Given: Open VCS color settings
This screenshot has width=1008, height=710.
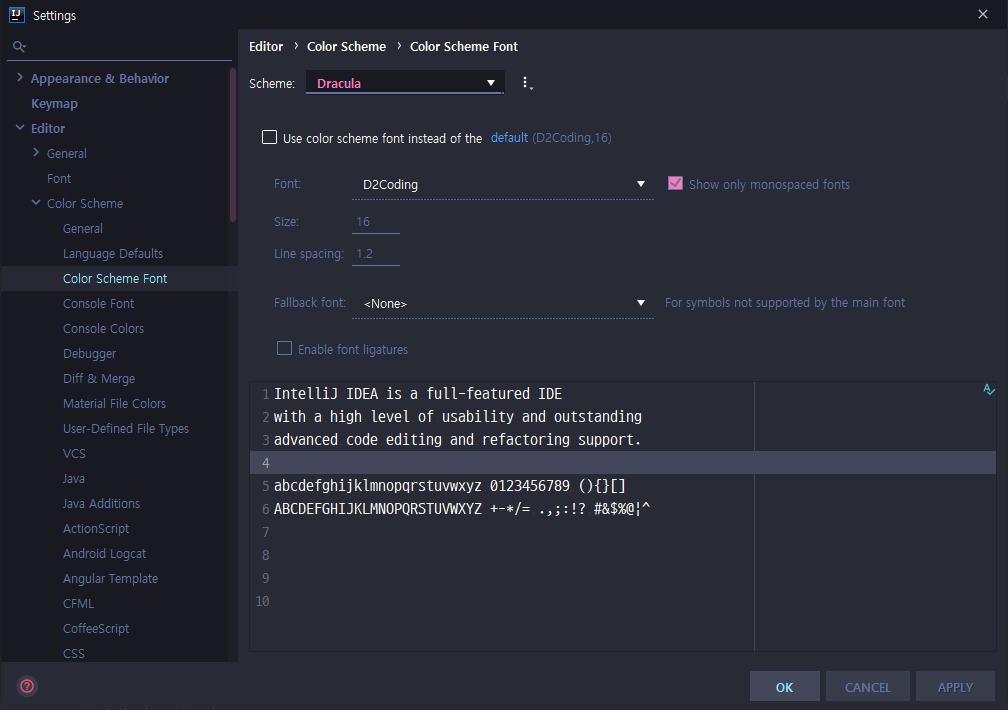Looking at the screenshot, I should pyautogui.click(x=74, y=454).
